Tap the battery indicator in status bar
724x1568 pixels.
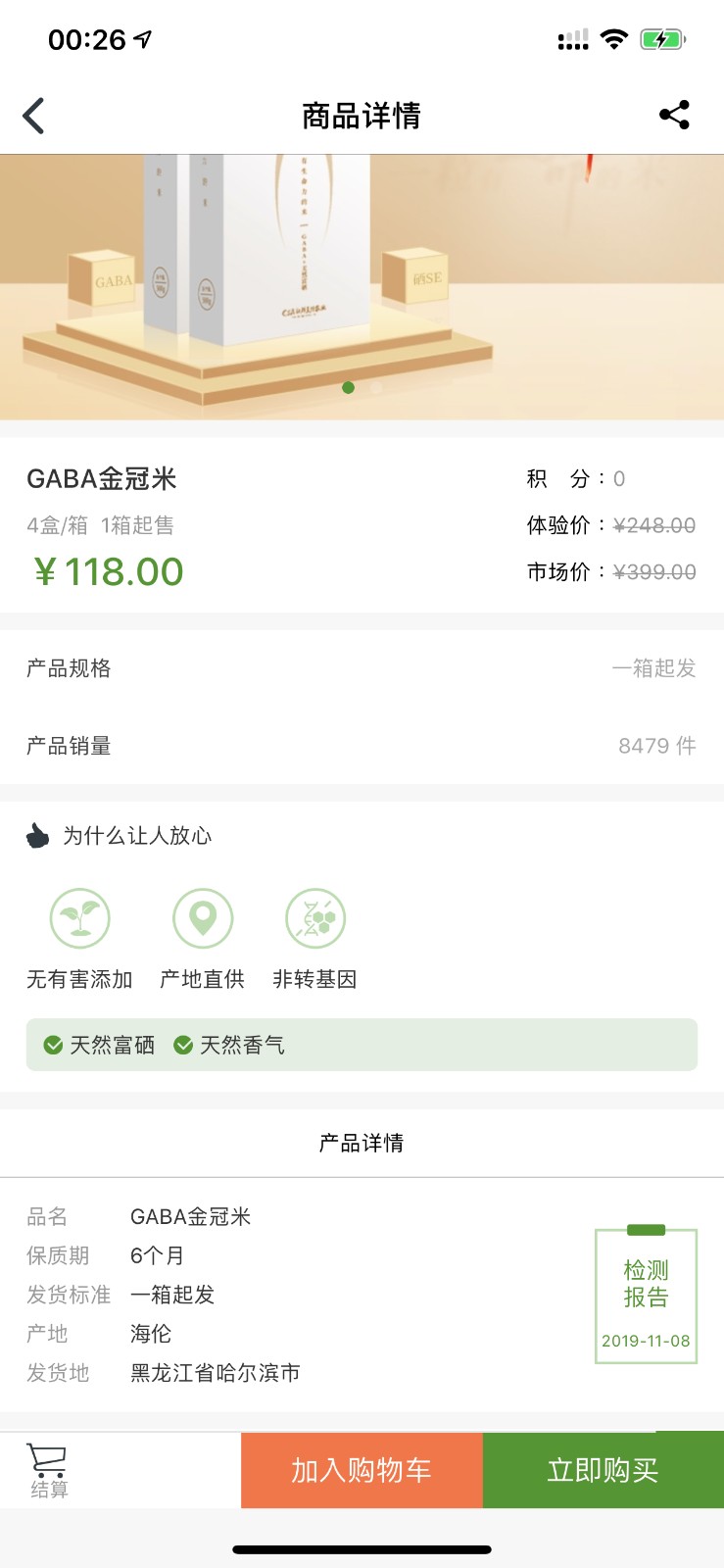[x=662, y=39]
